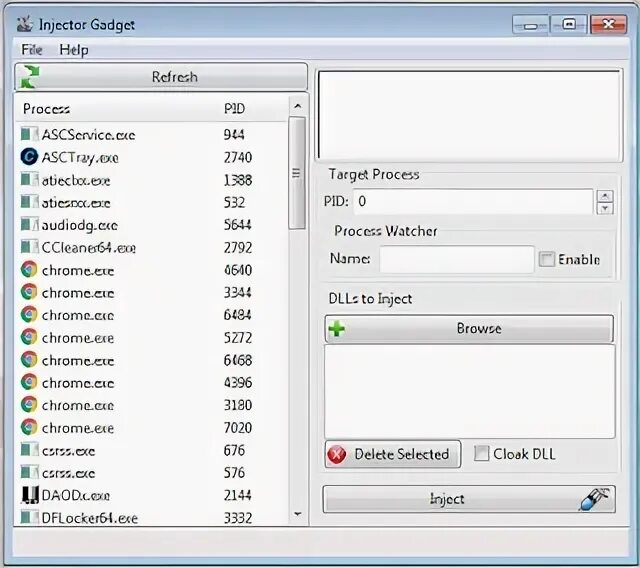Viewport: 640px width, 568px height.
Task: Minimize the Injector Gadget window
Action: click(530, 25)
